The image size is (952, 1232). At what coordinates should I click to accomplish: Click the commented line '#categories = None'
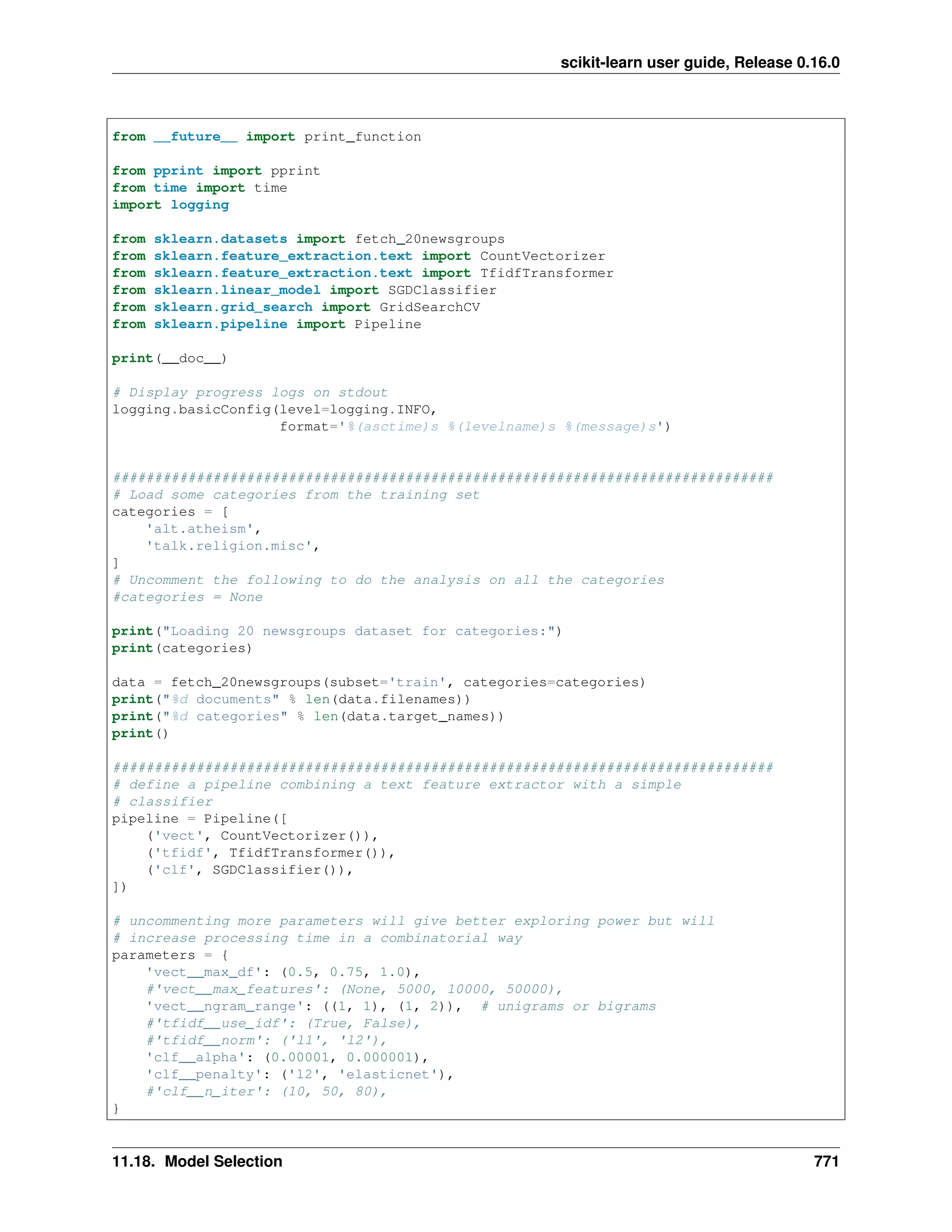[187, 597]
